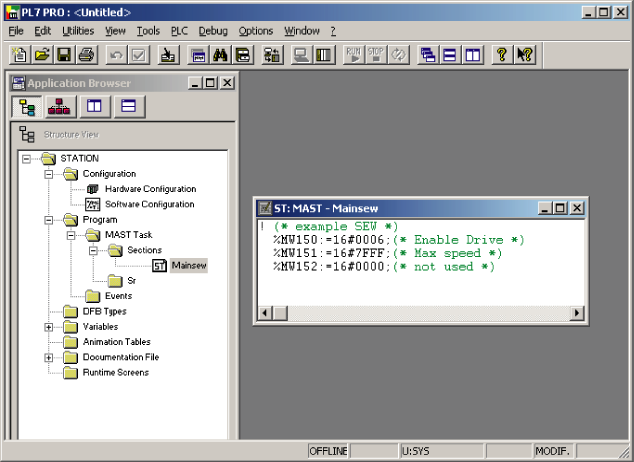The image size is (634, 462).
Task: Open the PLC menu
Action: pos(179,31)
